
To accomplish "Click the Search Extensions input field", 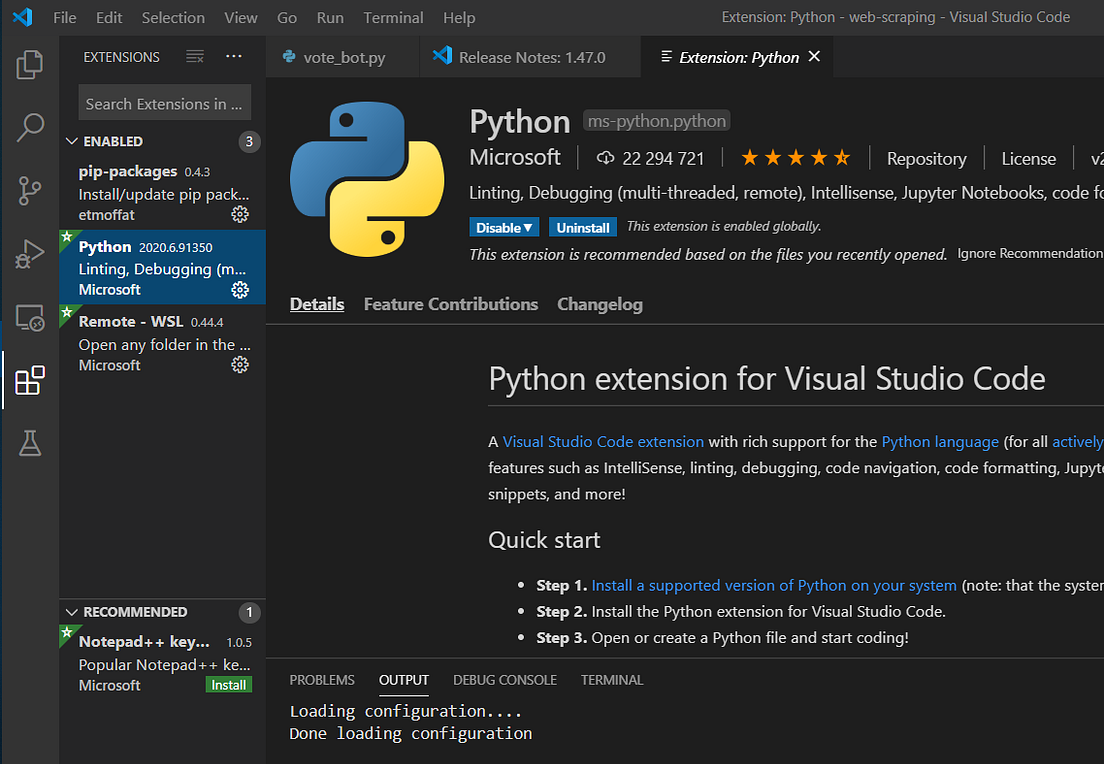I will tap(164, 103).
